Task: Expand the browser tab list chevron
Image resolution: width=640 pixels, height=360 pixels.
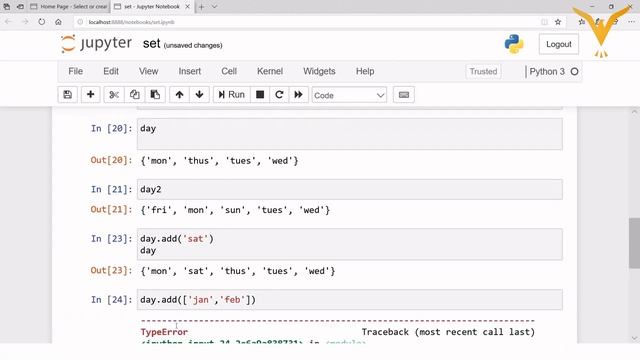Action: coord(214,7)
